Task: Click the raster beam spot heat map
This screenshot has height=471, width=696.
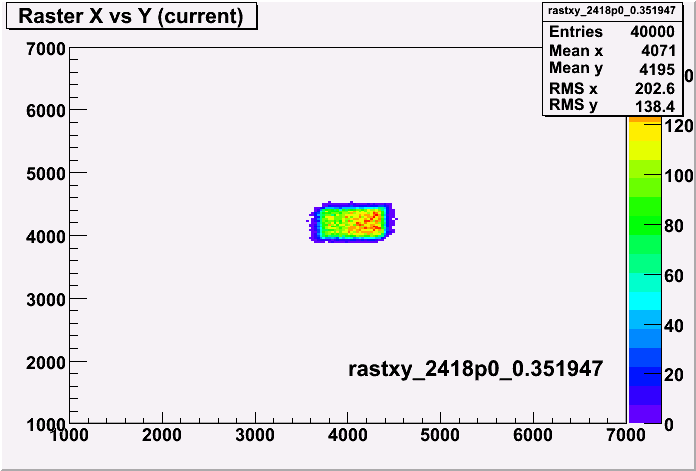Action: [352, 222]
